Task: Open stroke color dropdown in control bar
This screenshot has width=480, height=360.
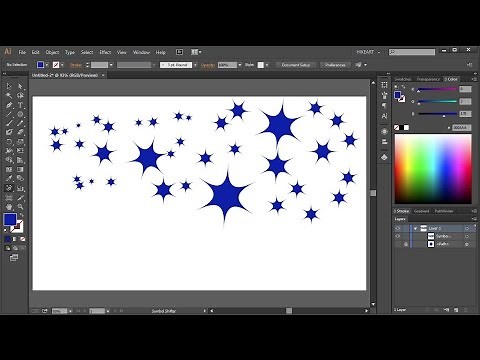Action: tap(62, 65)
